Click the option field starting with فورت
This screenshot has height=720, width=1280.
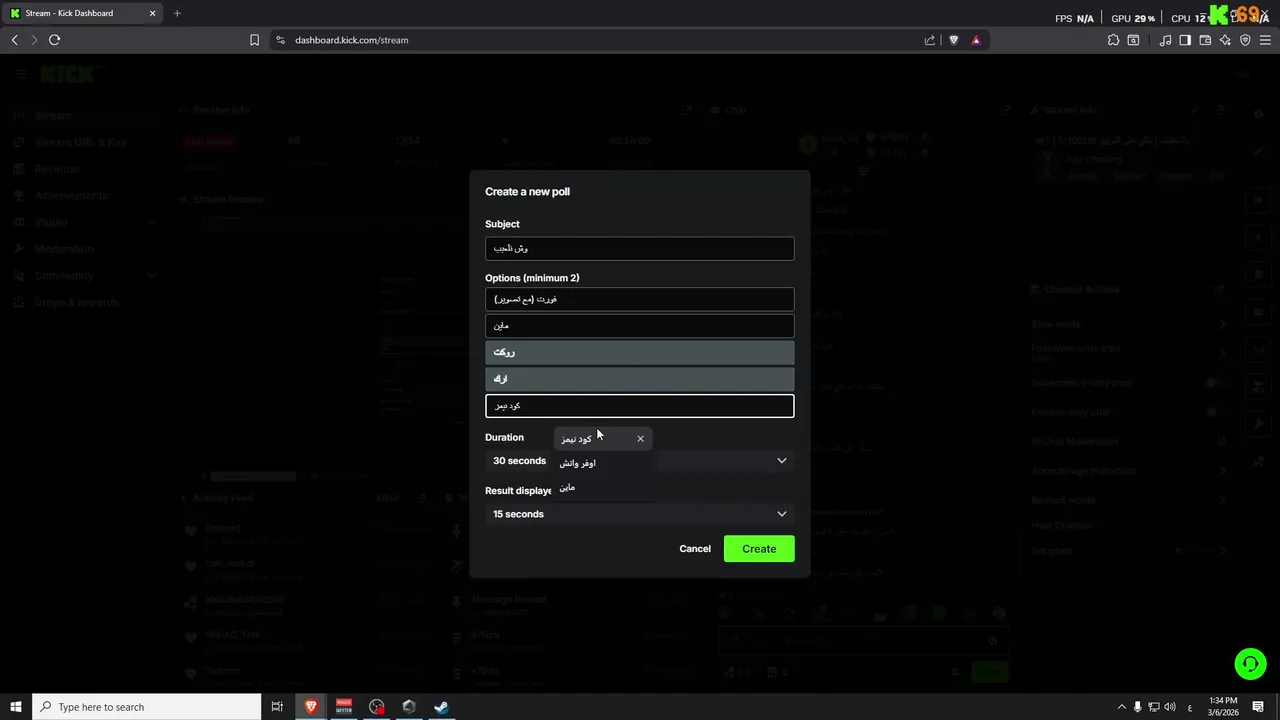[640, 299]
